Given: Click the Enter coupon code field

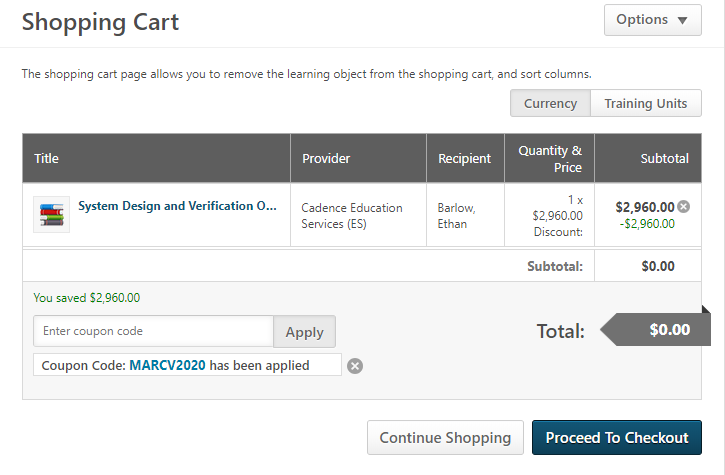Looking at the screenshot, I should point(154,331).
